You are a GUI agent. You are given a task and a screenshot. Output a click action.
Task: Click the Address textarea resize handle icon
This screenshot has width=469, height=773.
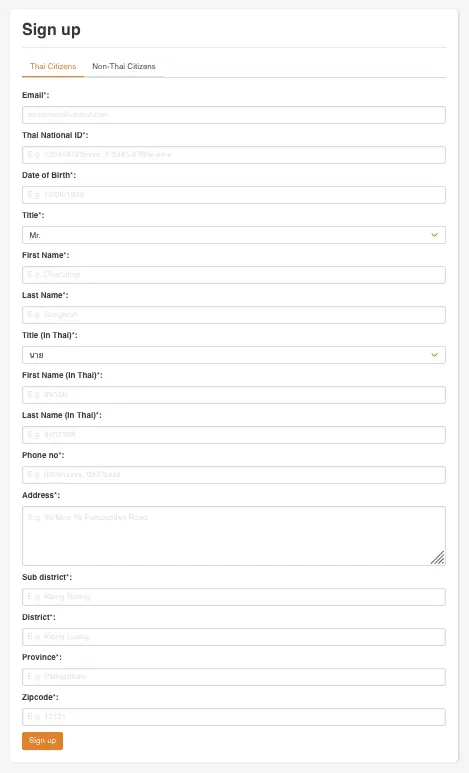click(437, 557)
